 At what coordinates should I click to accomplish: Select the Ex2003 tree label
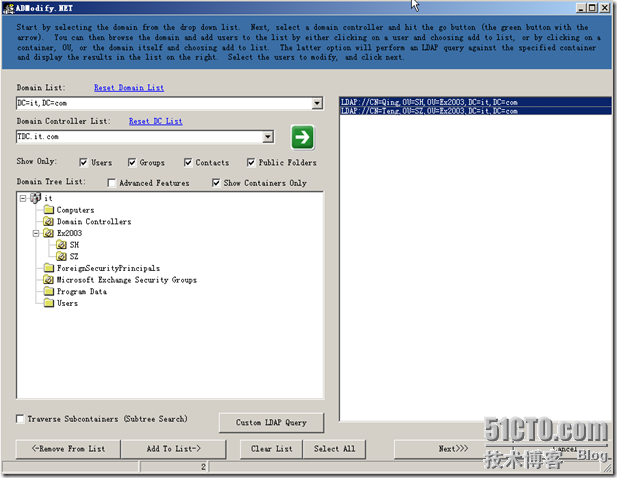tap(70, 233)
